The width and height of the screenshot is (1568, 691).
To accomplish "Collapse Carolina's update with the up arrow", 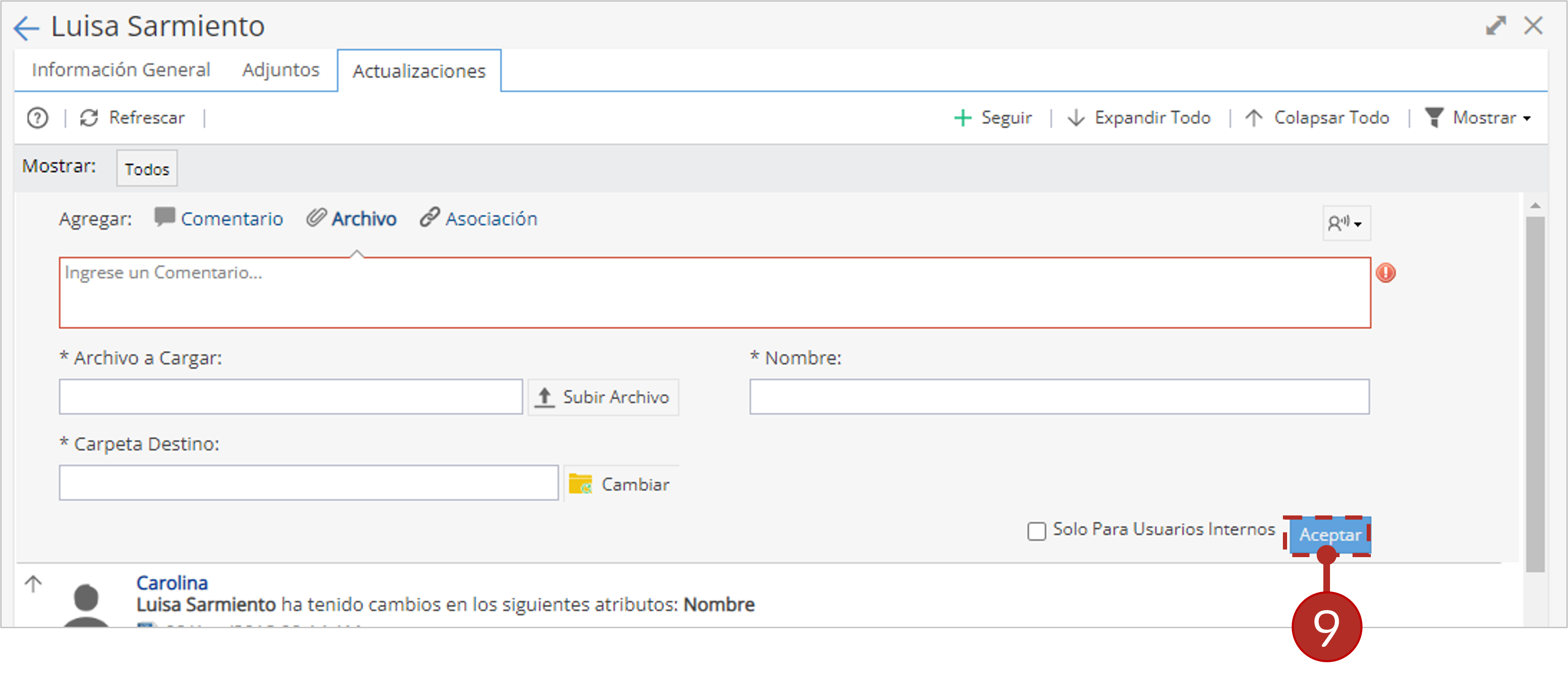I will 33,585.
